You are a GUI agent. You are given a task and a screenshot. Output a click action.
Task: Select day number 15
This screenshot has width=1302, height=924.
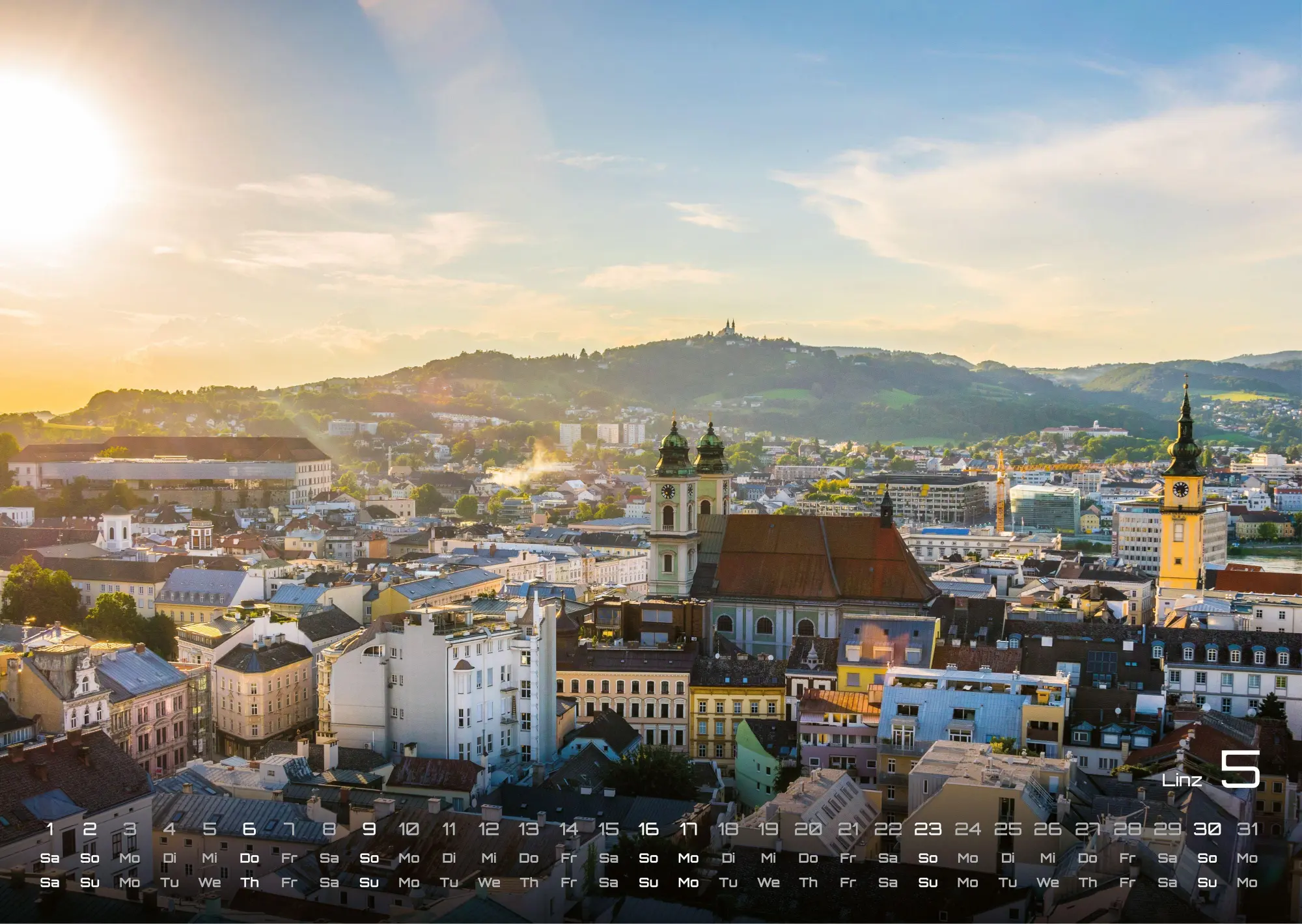[x=609, y=829]
